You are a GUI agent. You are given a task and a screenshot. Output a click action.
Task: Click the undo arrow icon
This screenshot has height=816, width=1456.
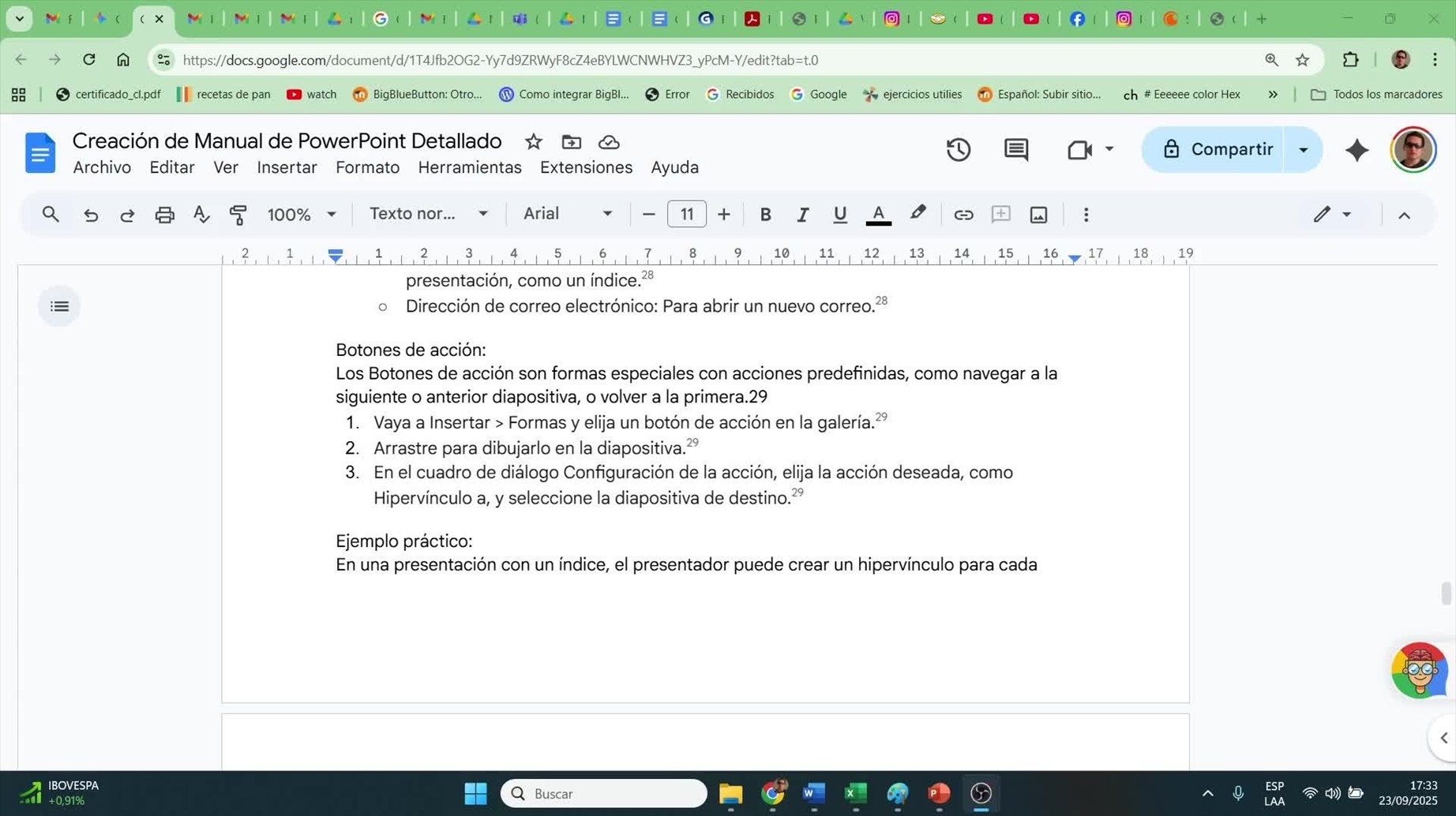point(91,215)
